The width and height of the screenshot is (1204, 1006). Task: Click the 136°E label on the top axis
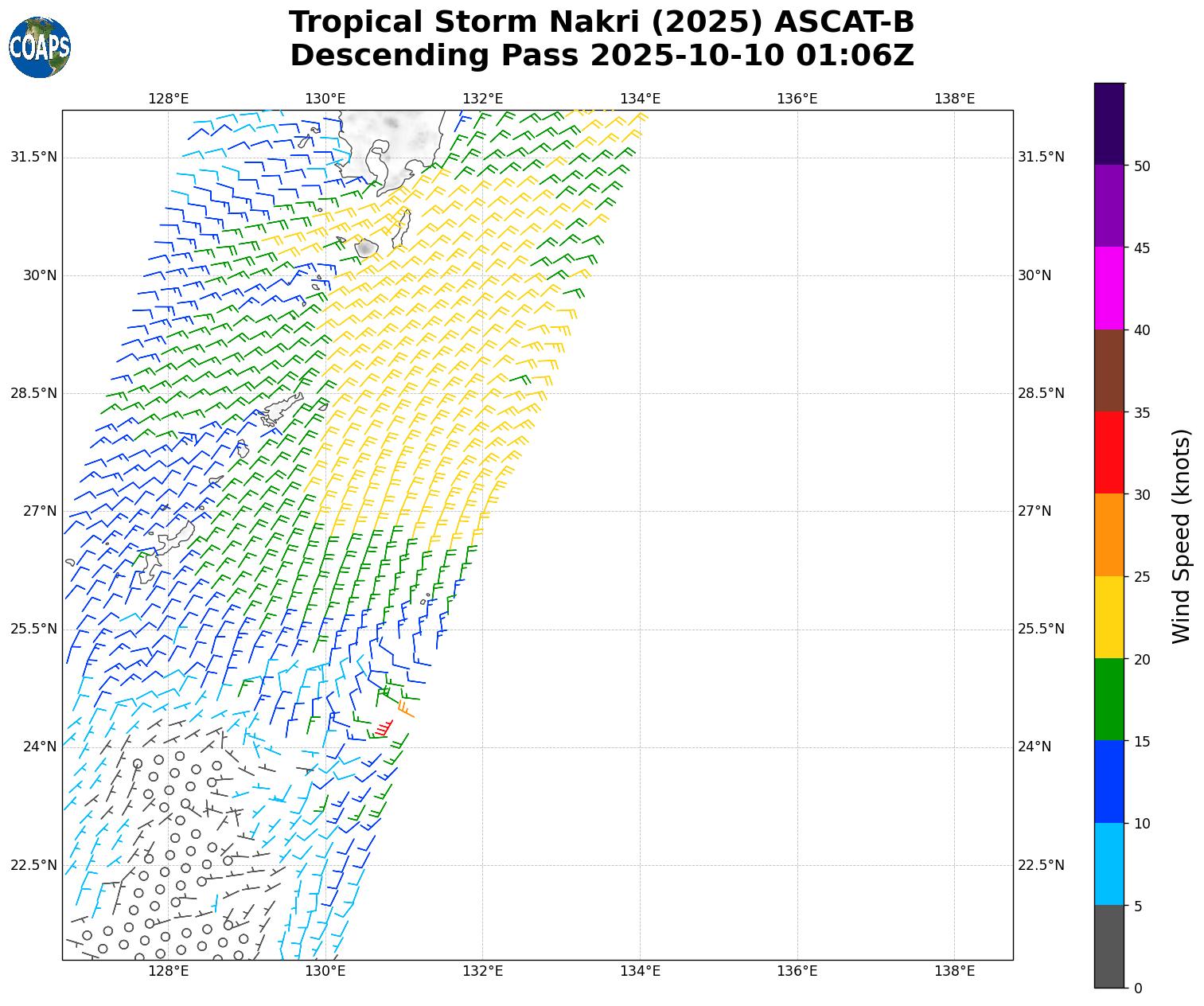(x=797, y=99)
